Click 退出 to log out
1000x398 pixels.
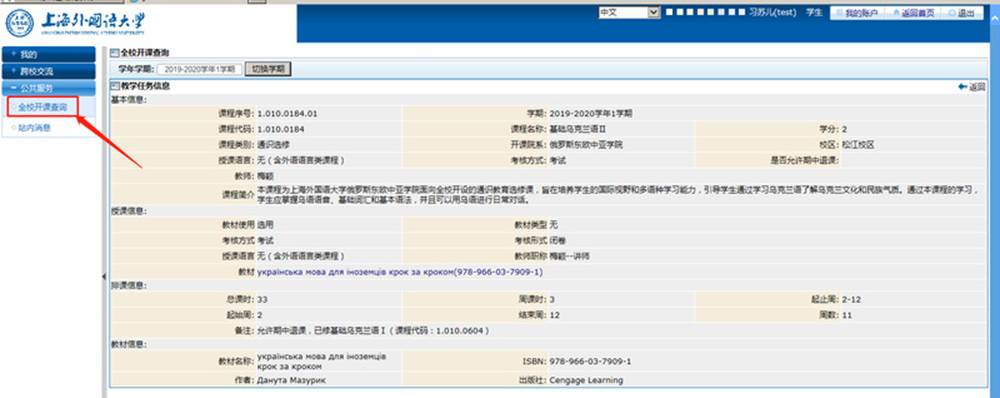click(x=961, y=13)
